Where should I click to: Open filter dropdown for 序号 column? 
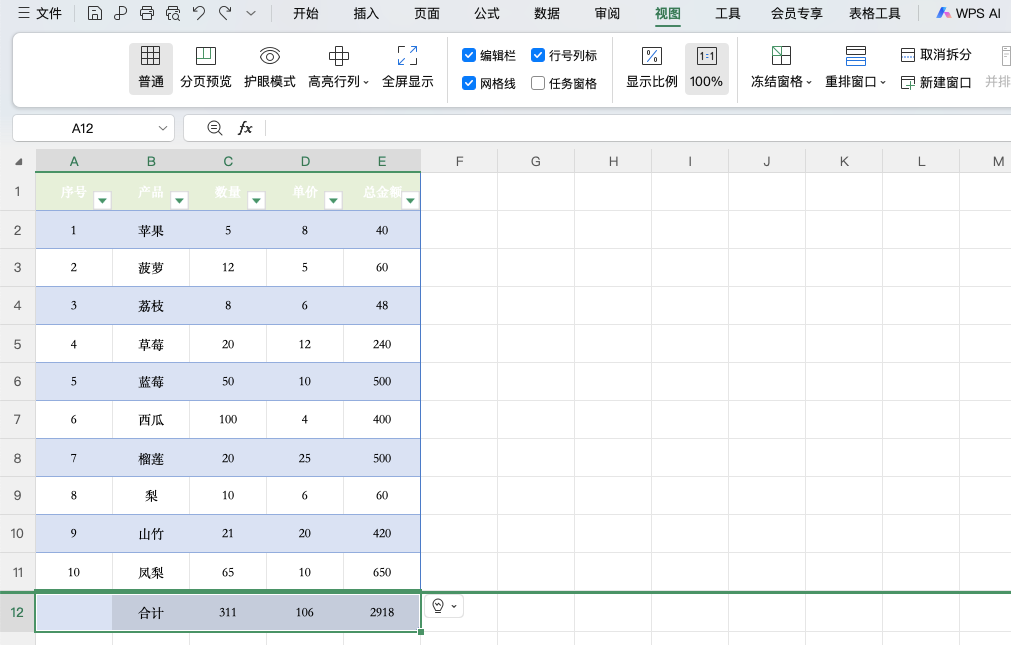pos(103,201)
